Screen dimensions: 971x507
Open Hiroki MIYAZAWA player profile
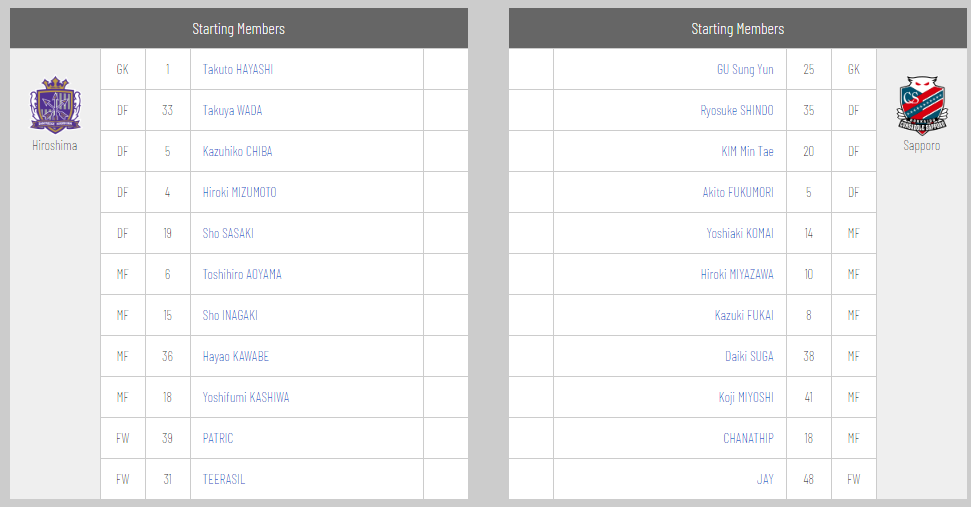737,275
